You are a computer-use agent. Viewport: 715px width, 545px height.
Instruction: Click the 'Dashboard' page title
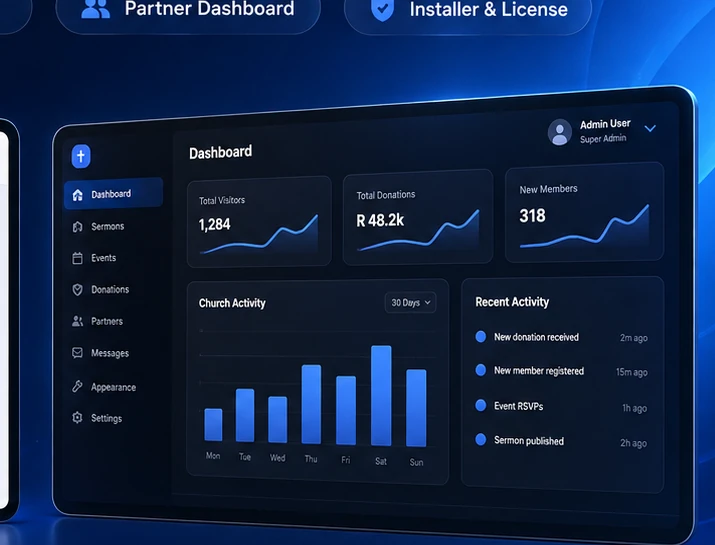pyautogui.click(x=220, y=152)
